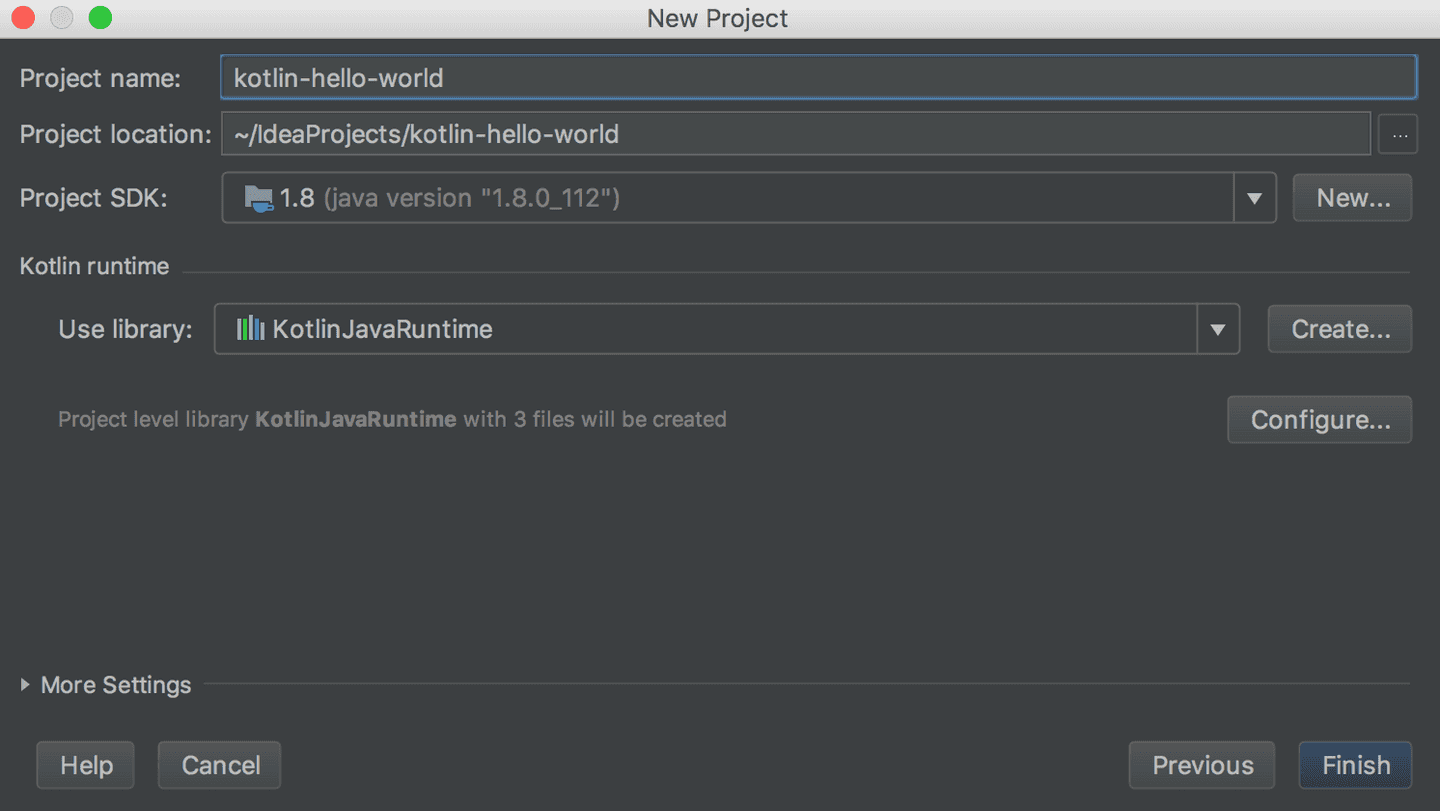Click the KotlinJavaRuntime library icon
1440x811 pixels.
[x=250, y=328]
